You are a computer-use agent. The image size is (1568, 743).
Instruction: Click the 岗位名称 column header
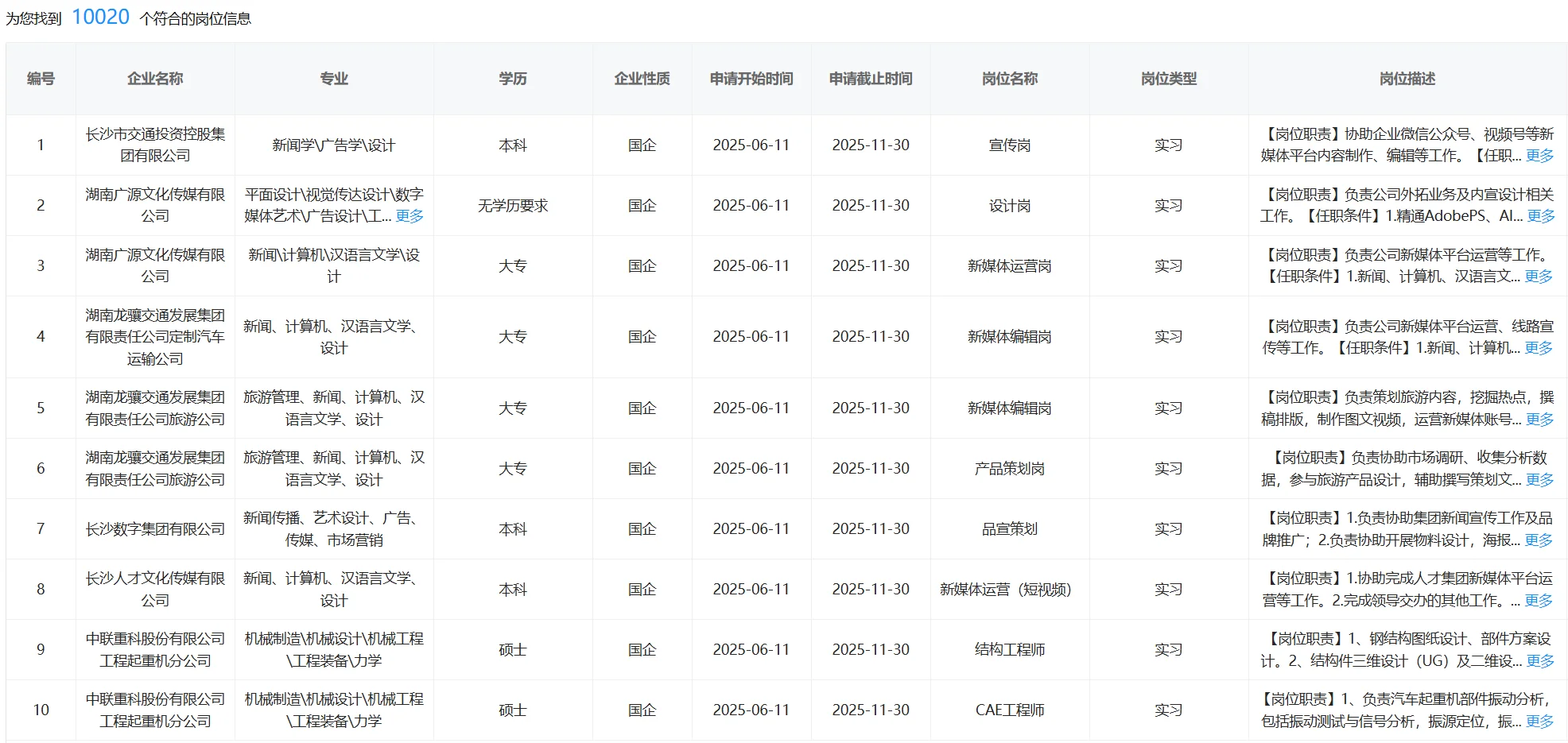(x=1010, y=79)
